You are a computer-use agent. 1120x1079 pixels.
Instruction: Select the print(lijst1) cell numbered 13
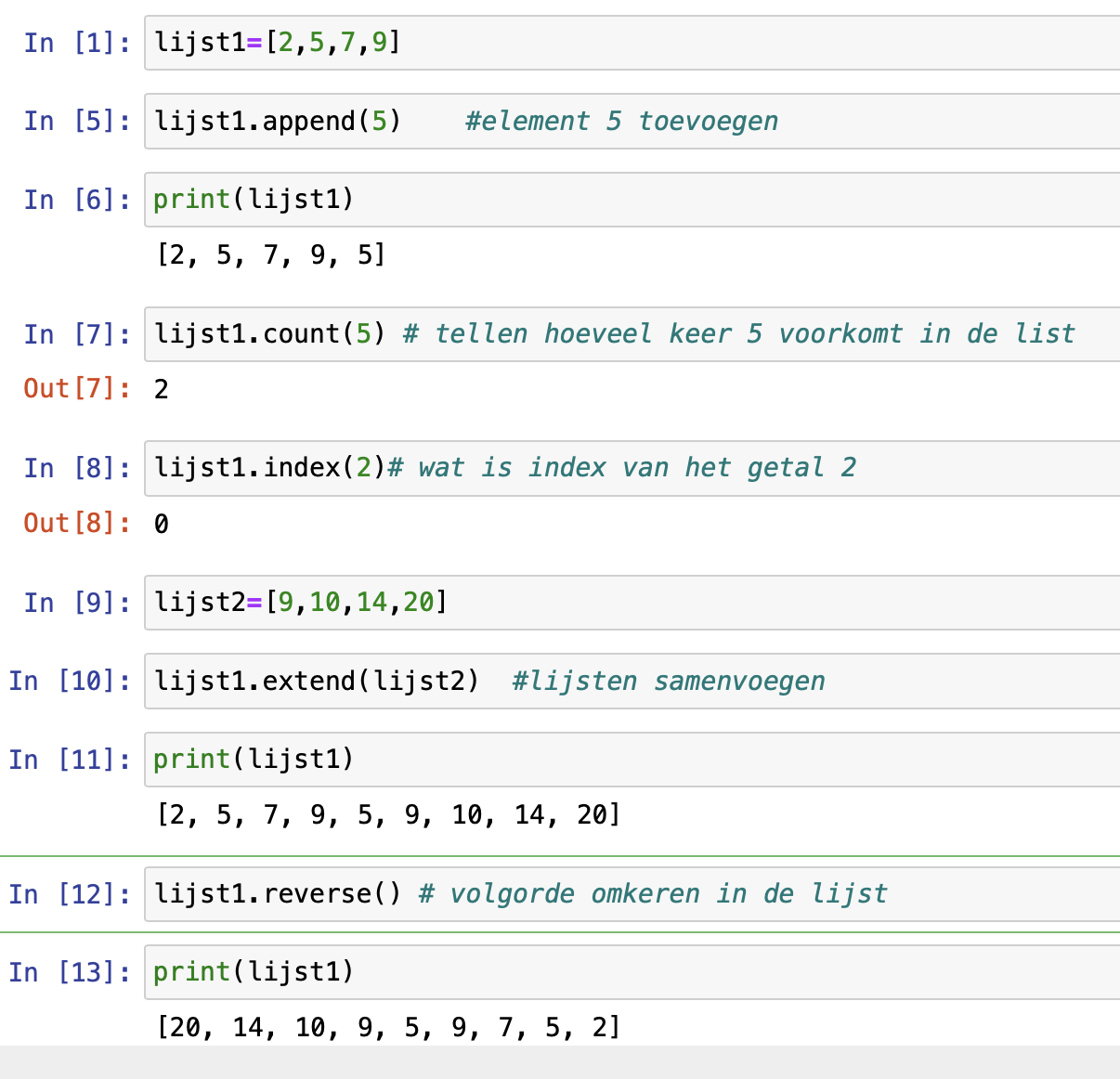(632, 972)
